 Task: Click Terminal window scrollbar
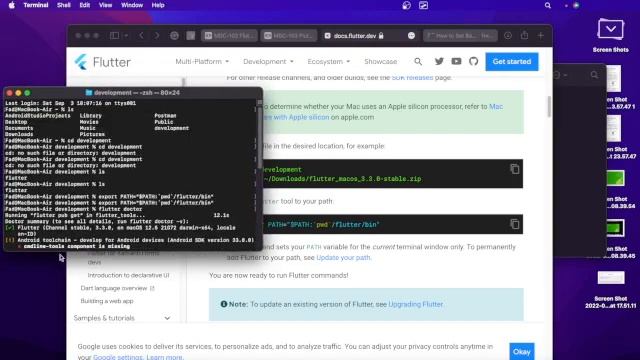click(x=259, y=137)
